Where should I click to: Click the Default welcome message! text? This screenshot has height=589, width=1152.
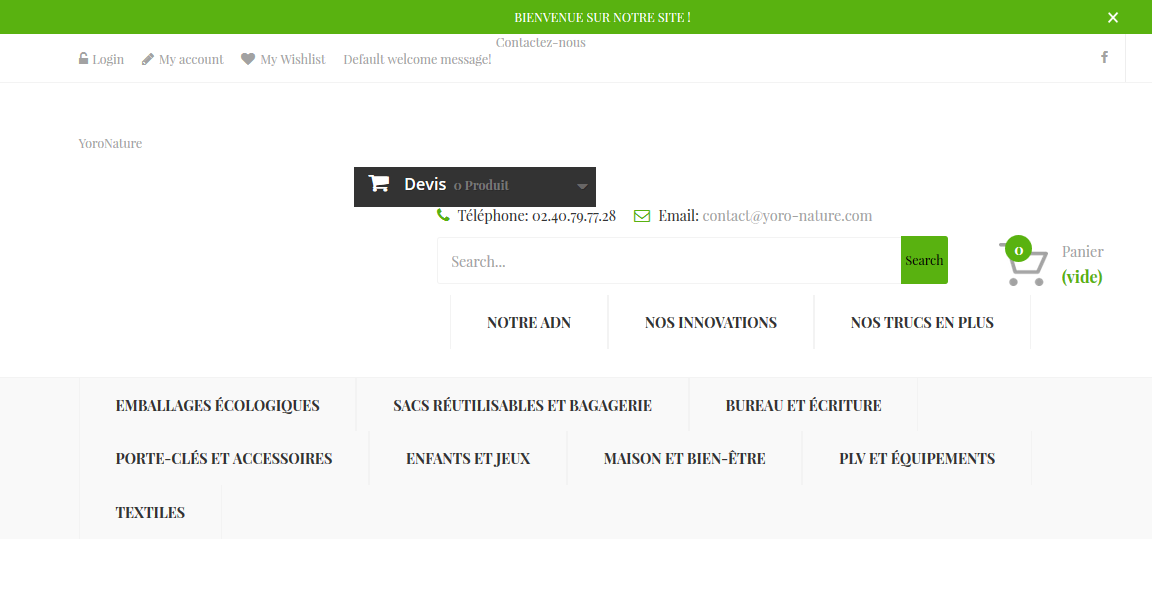click(x=417, y=59)
